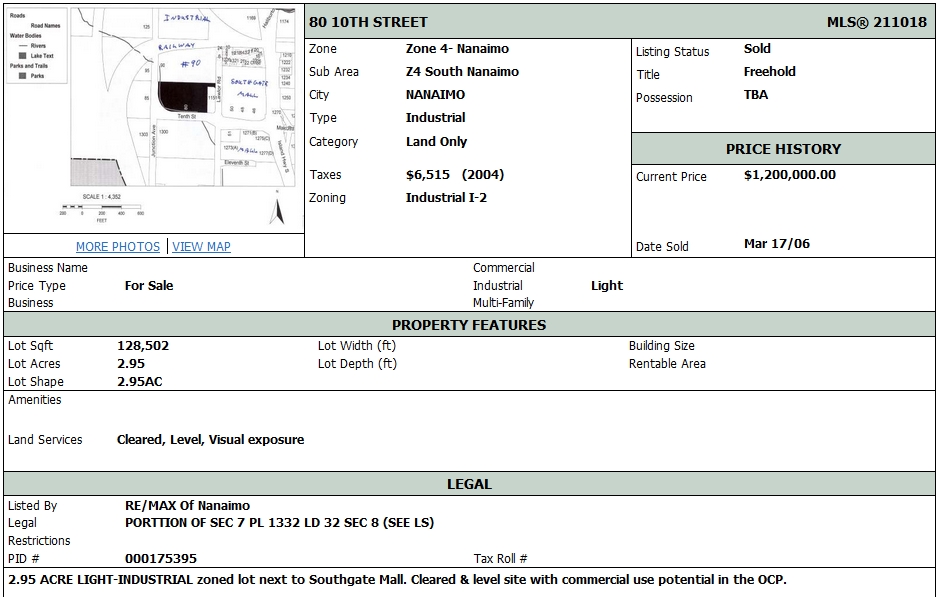Click the Amenities label
This screenshot has width=940, height=597.
click(x=35, y=399)
